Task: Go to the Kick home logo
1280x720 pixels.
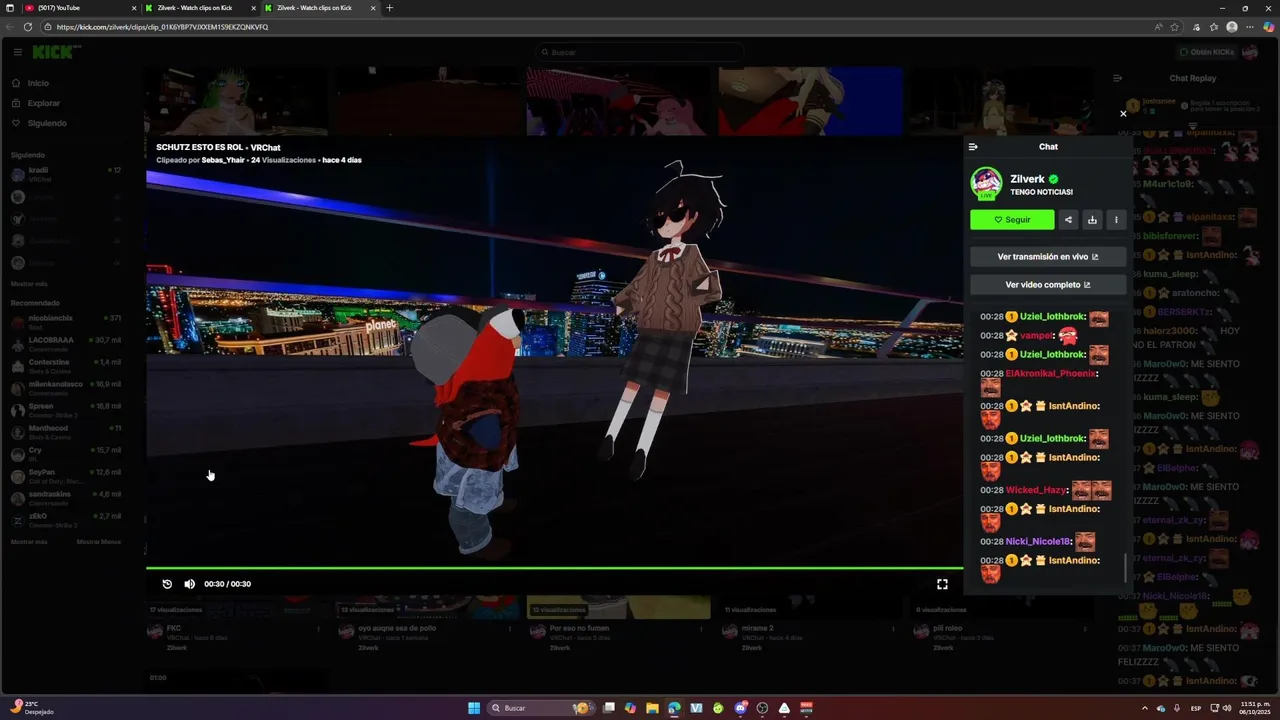Action: pyautogui.click(x=55, y=52)
